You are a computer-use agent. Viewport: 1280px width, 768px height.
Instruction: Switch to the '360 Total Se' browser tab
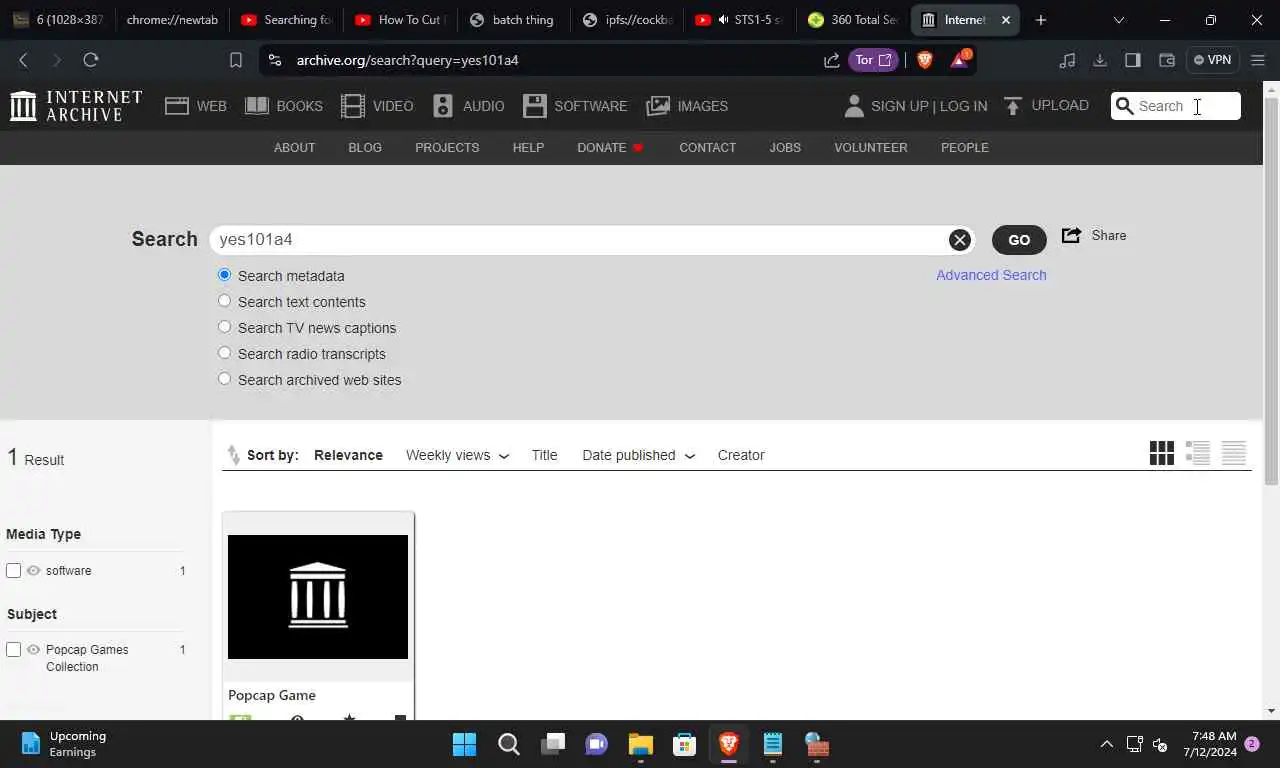[854, 20]
